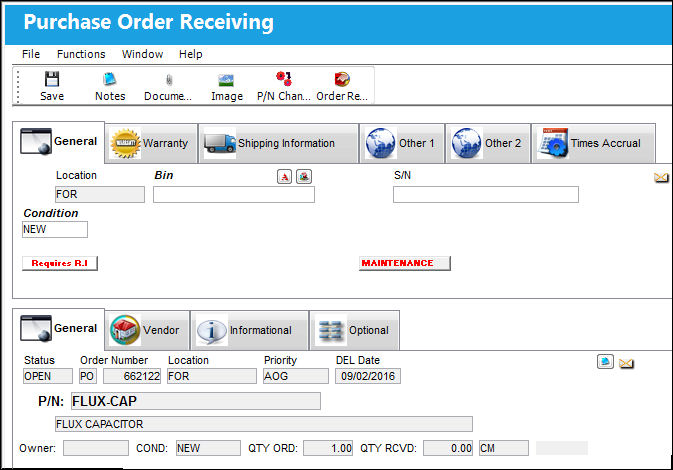
Task: Click the P/N field FLUX-CAP
Action: pyautogui.click(x=196, y=401)
